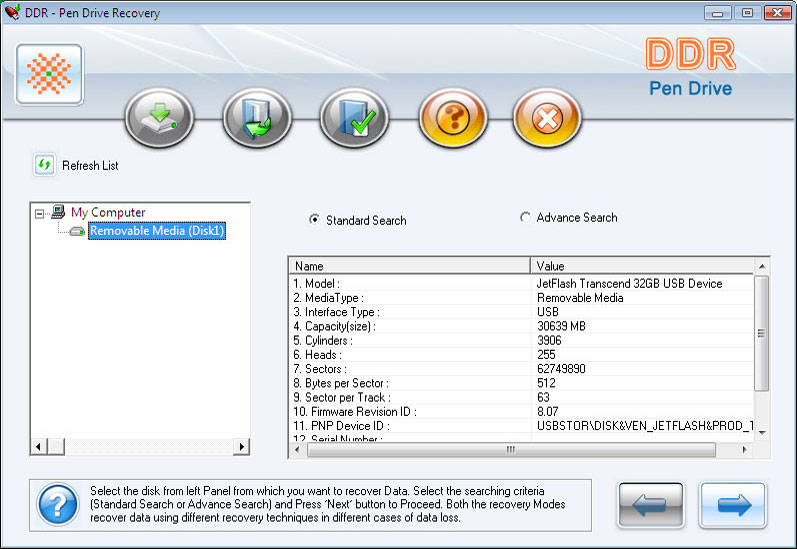Click the Name column header
The image size is (797, 549).
coord(410,266)
